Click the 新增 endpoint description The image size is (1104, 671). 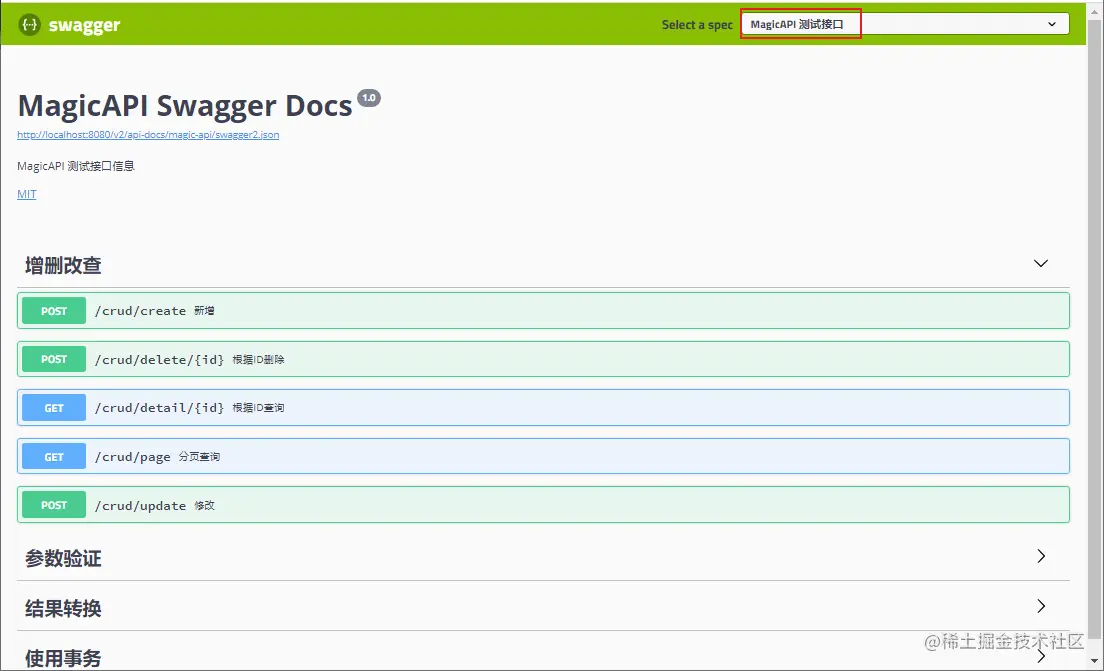pos(204,311)
